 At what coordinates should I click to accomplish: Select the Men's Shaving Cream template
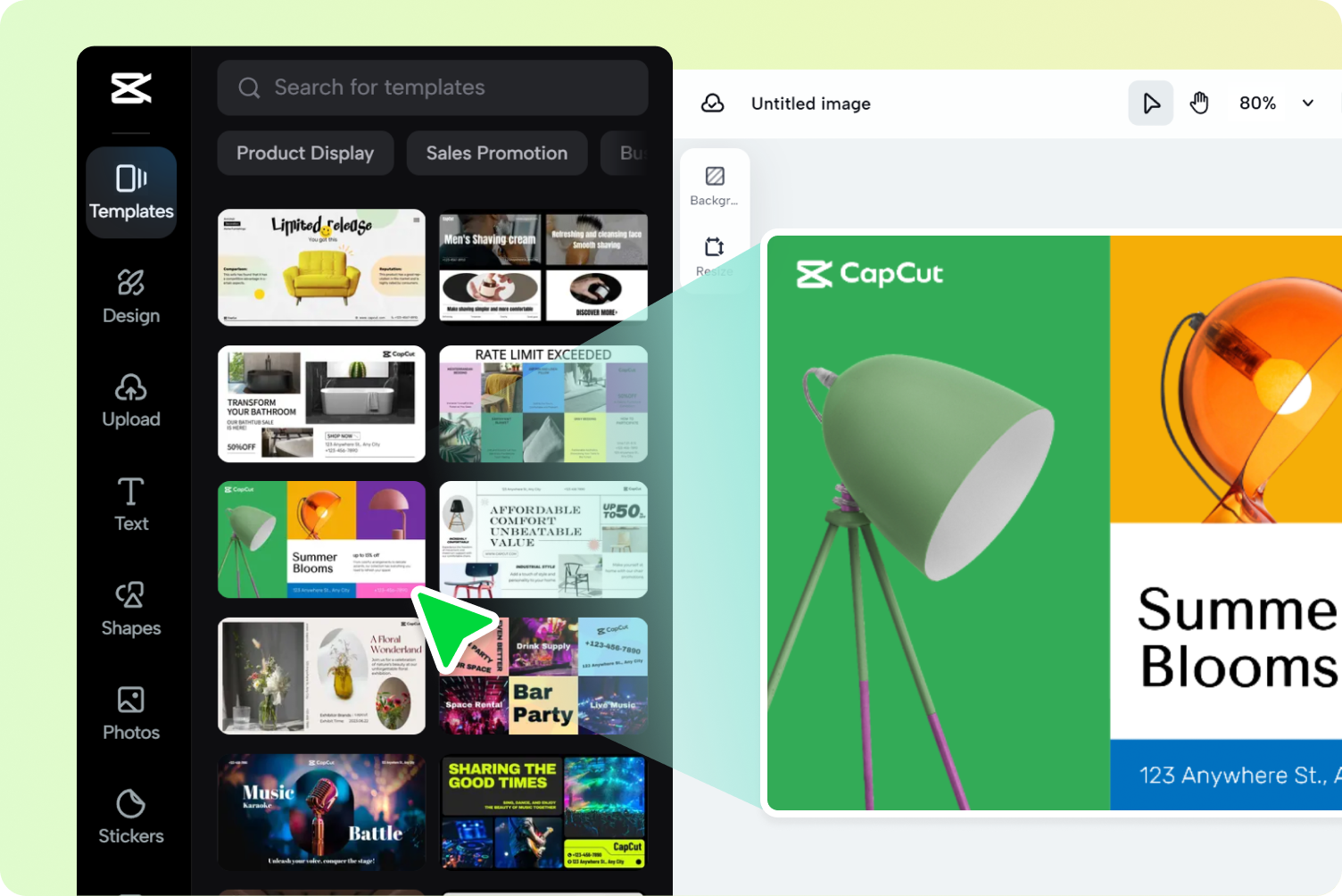tap(543, 268)
